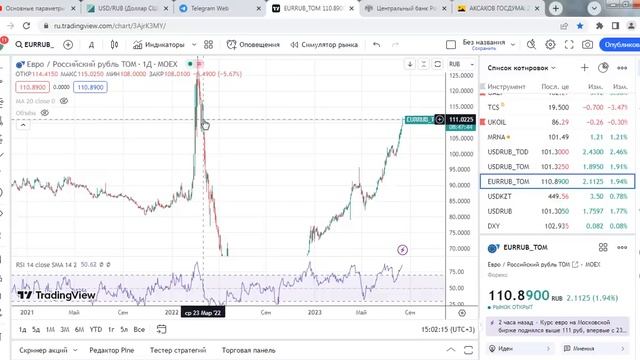Add a symbol to the watchlist

[584, 68]
